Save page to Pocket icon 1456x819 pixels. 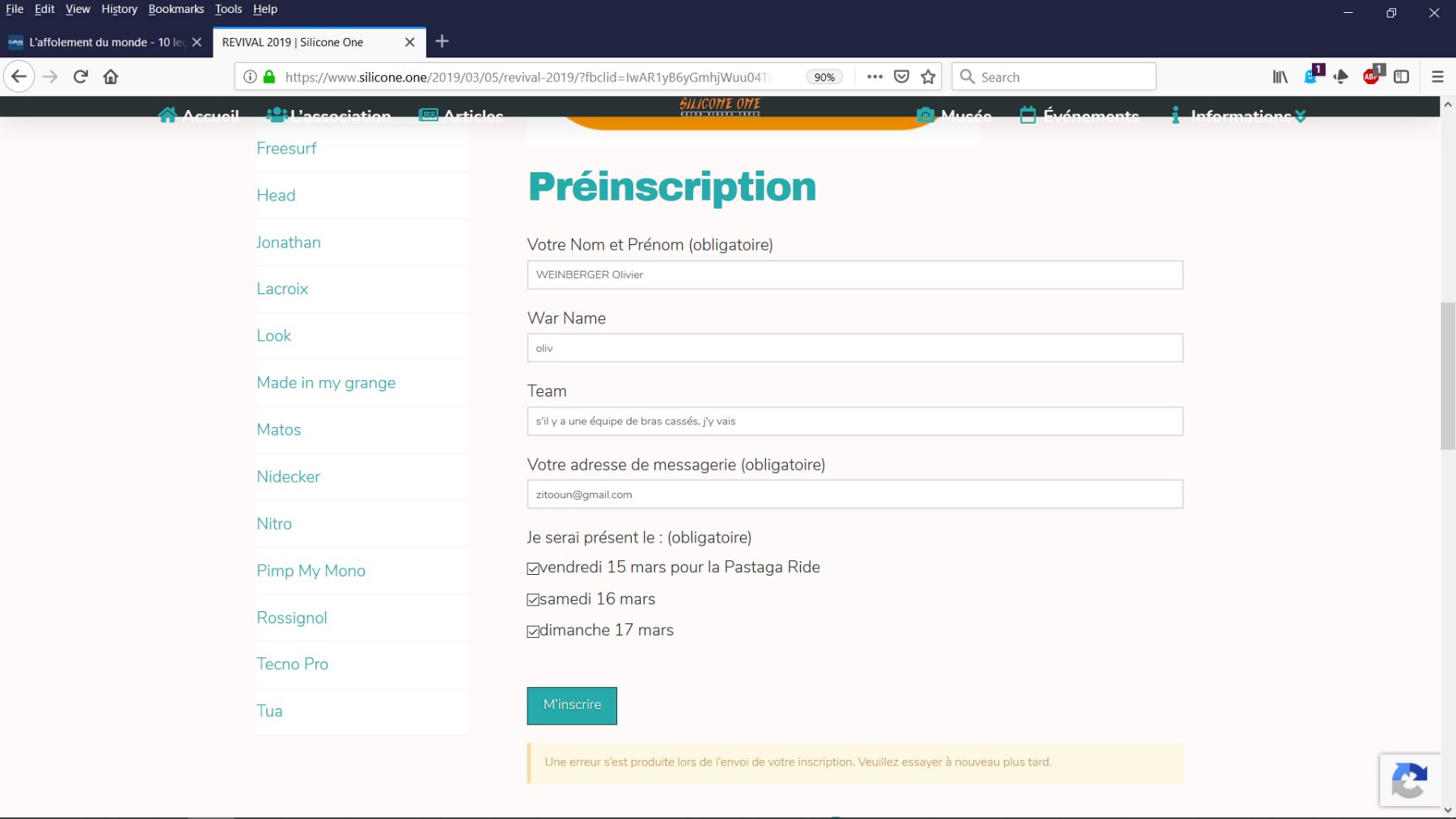click(901, 77)
